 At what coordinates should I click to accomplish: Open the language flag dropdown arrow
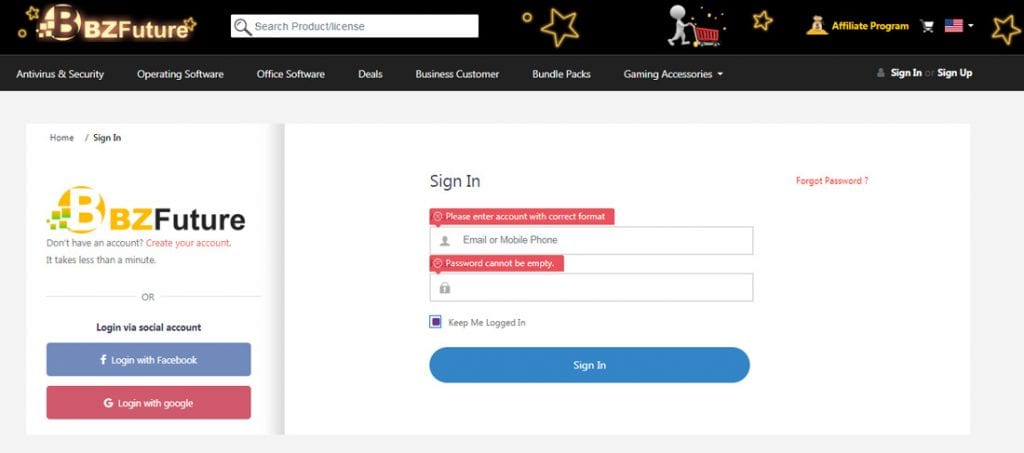971,26
